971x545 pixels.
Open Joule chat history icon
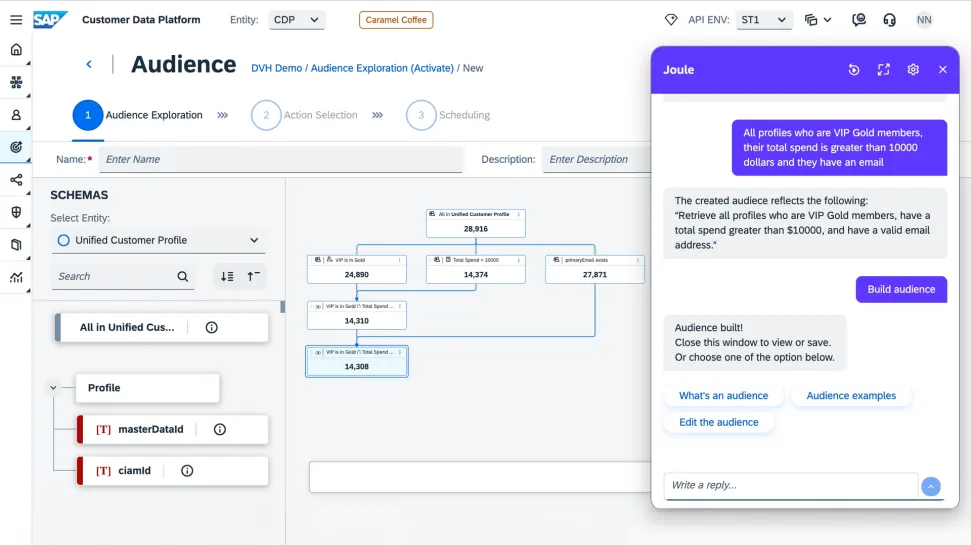coord(853,70)
